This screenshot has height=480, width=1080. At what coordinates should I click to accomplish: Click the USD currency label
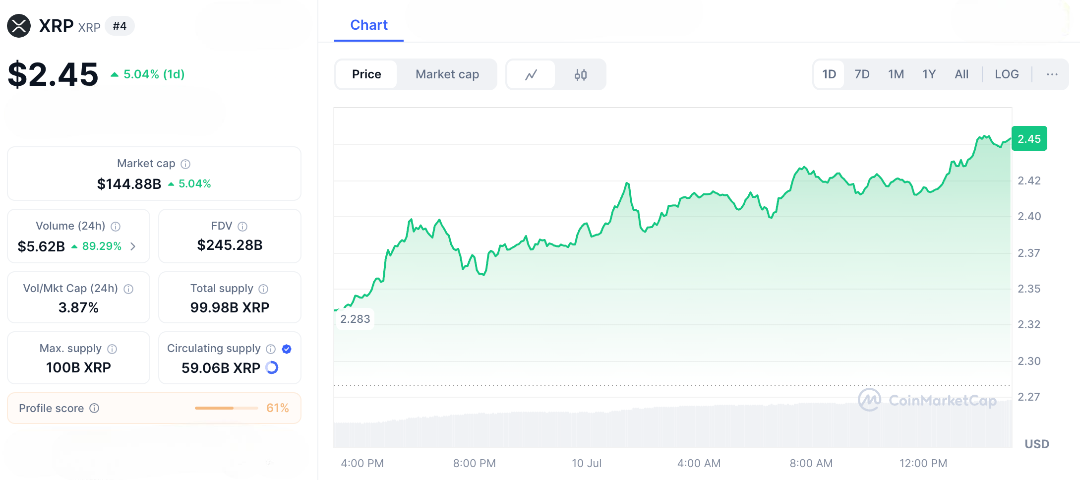coord(1037,444)
